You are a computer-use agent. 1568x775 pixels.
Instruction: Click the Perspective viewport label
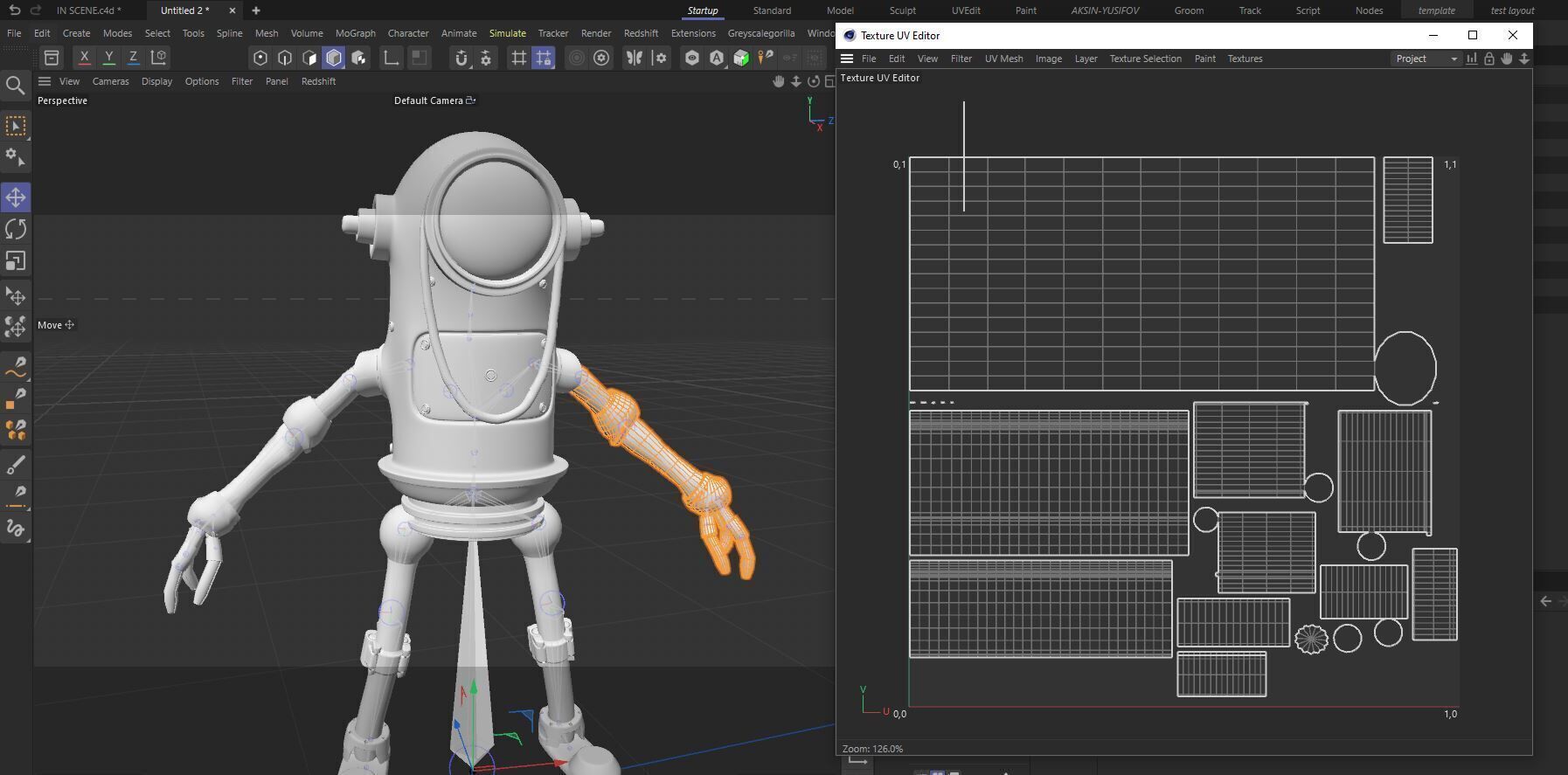tap(62, 100)
